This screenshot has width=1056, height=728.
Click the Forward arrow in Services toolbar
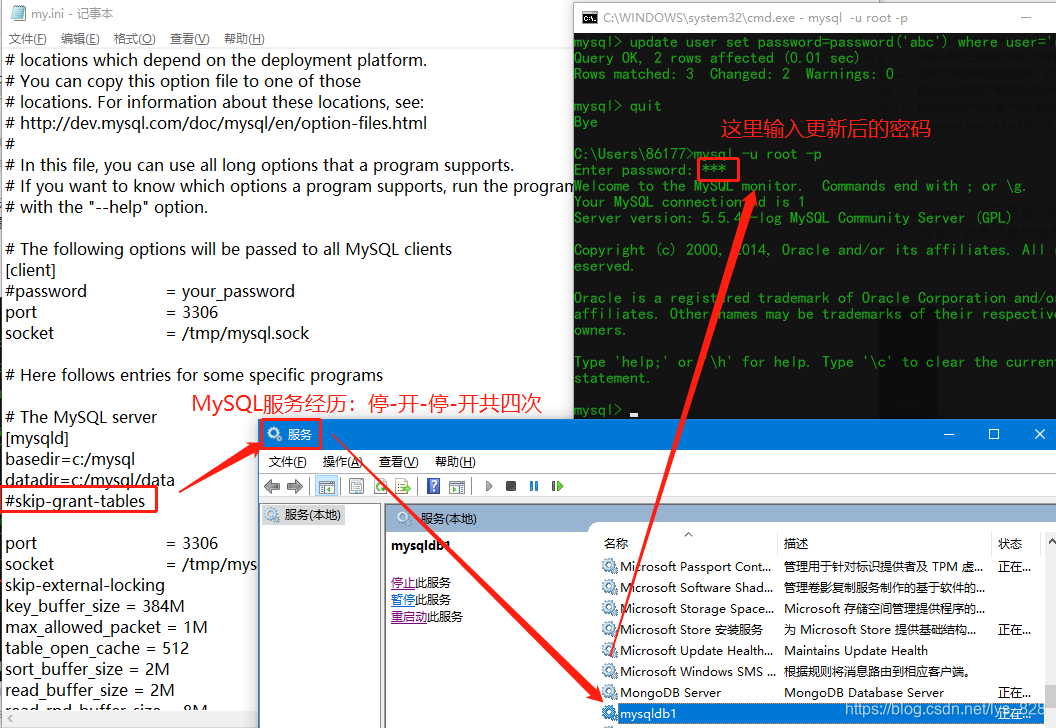tap(295, 486)
